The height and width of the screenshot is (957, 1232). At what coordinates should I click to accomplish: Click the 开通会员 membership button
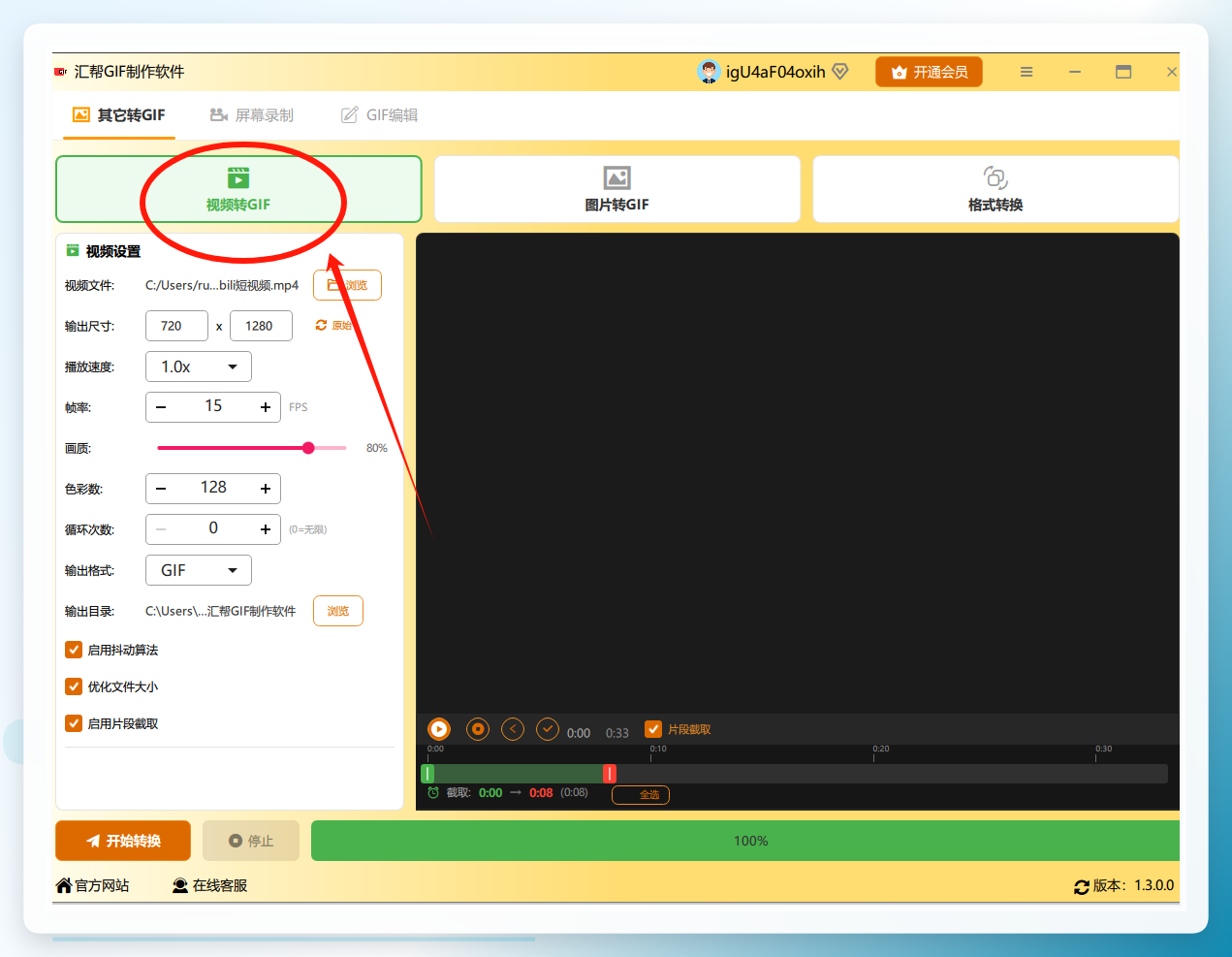pyautogui.click(x=929, y=72)
